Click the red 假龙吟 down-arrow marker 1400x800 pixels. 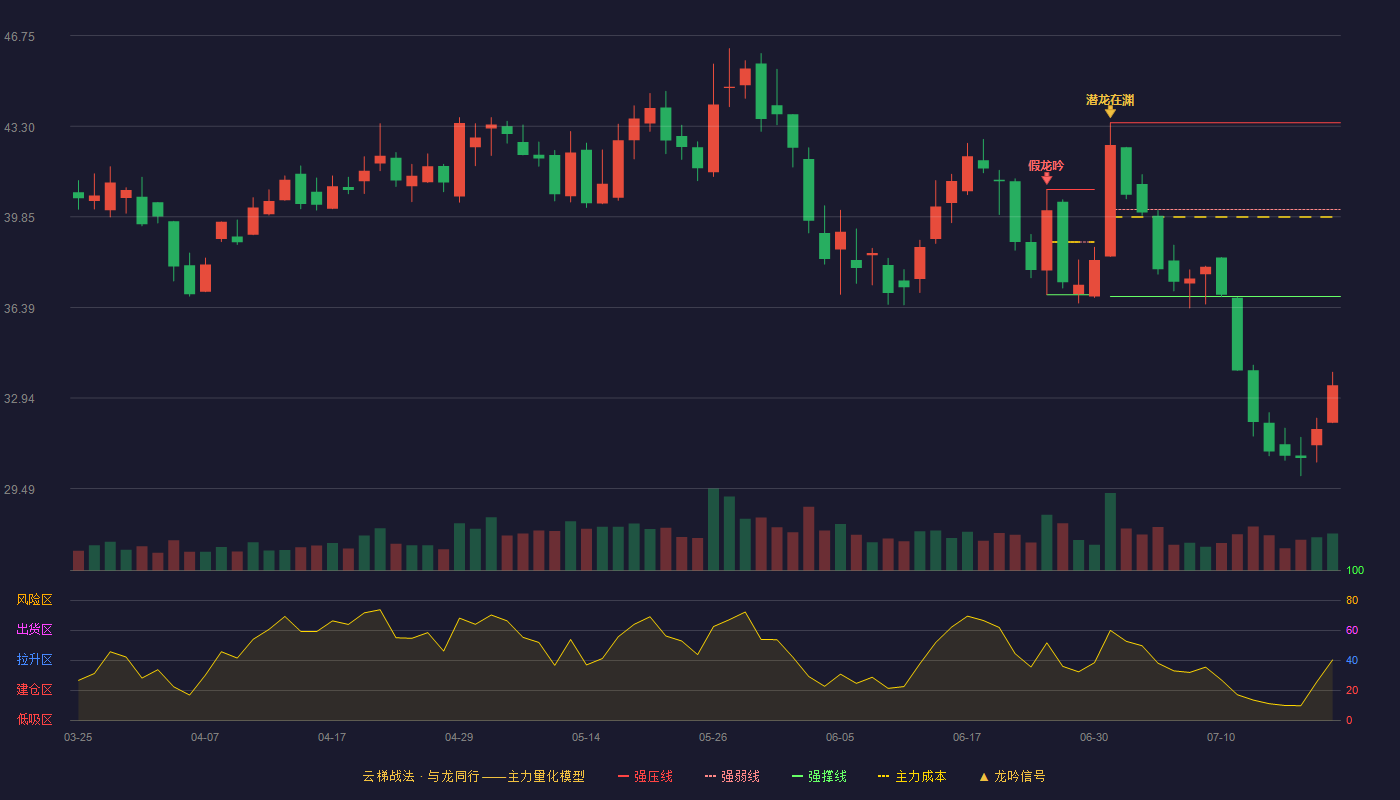tap(1047, 178)
